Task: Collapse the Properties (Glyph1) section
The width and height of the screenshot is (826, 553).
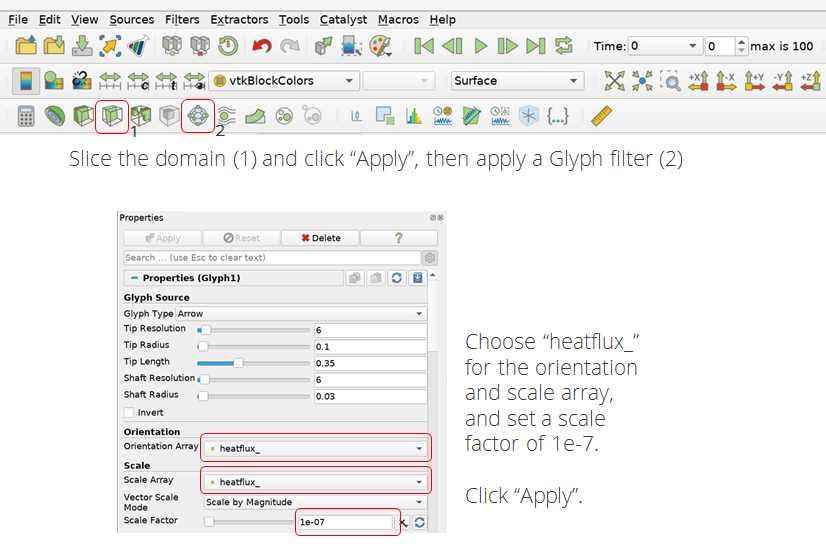Action: pyautogui.click(x=132, y=278)
